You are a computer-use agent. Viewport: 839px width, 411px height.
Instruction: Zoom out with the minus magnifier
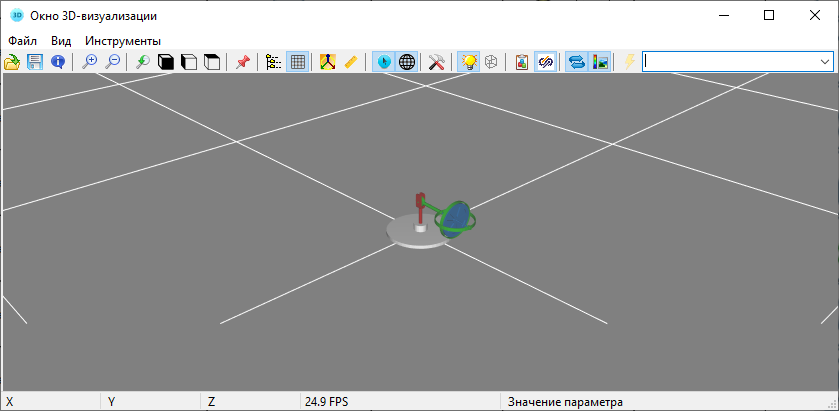(113, 62)
